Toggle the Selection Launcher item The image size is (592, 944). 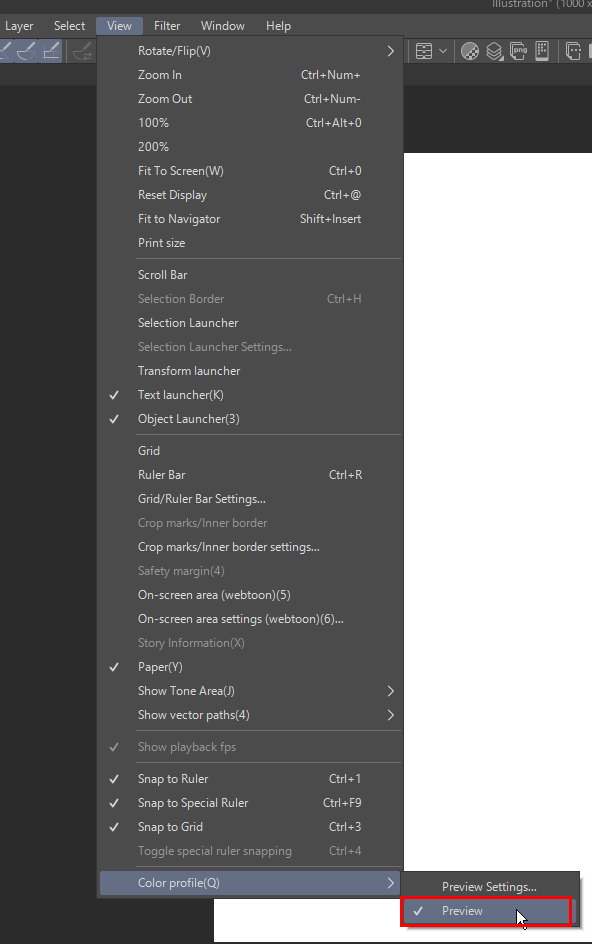tap(251, 323)
